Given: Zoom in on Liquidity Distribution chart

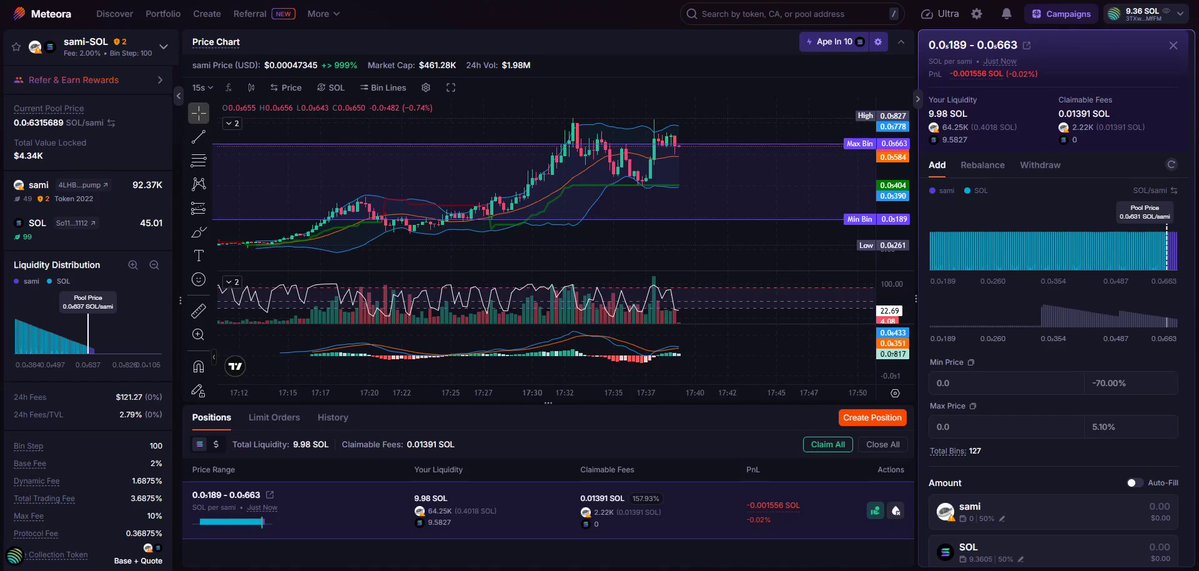Looking at the screenshot, I should point(133,265).
